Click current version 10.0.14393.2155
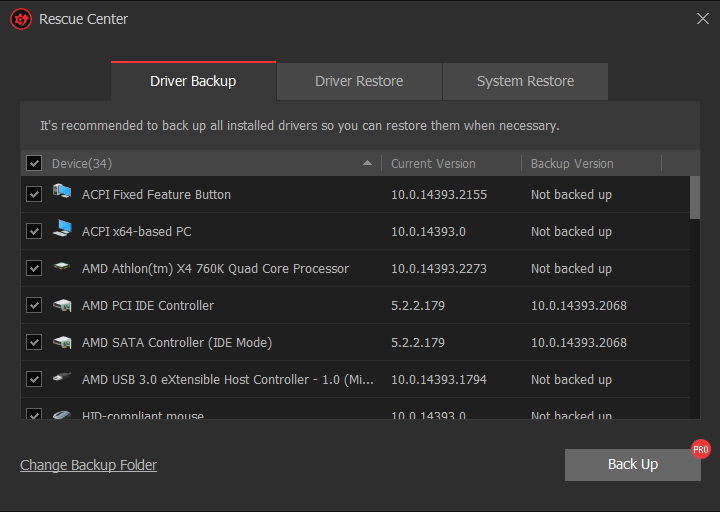This screenshot has width=720, height=512. [439, 195]
